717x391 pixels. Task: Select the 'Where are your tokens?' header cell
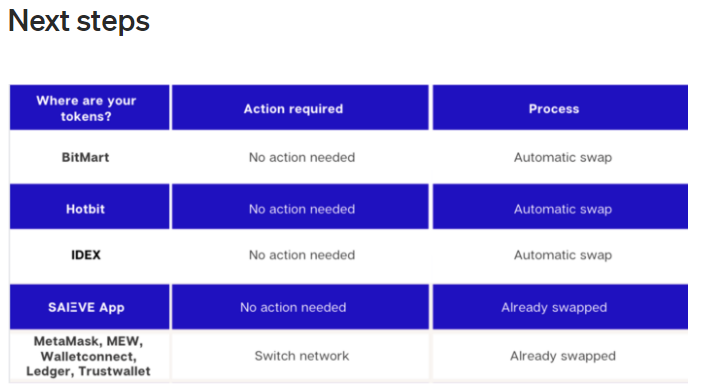point(90,107)
